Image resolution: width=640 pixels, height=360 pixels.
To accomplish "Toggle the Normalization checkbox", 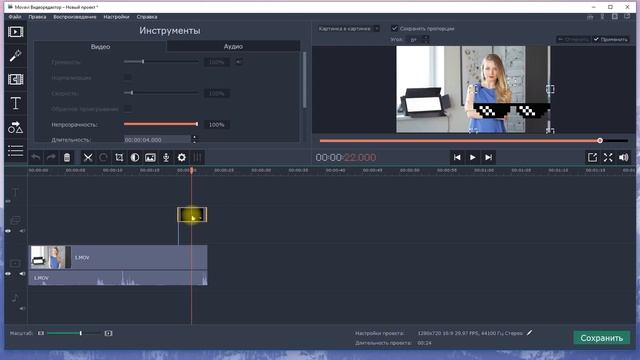I will pos(128,77).
